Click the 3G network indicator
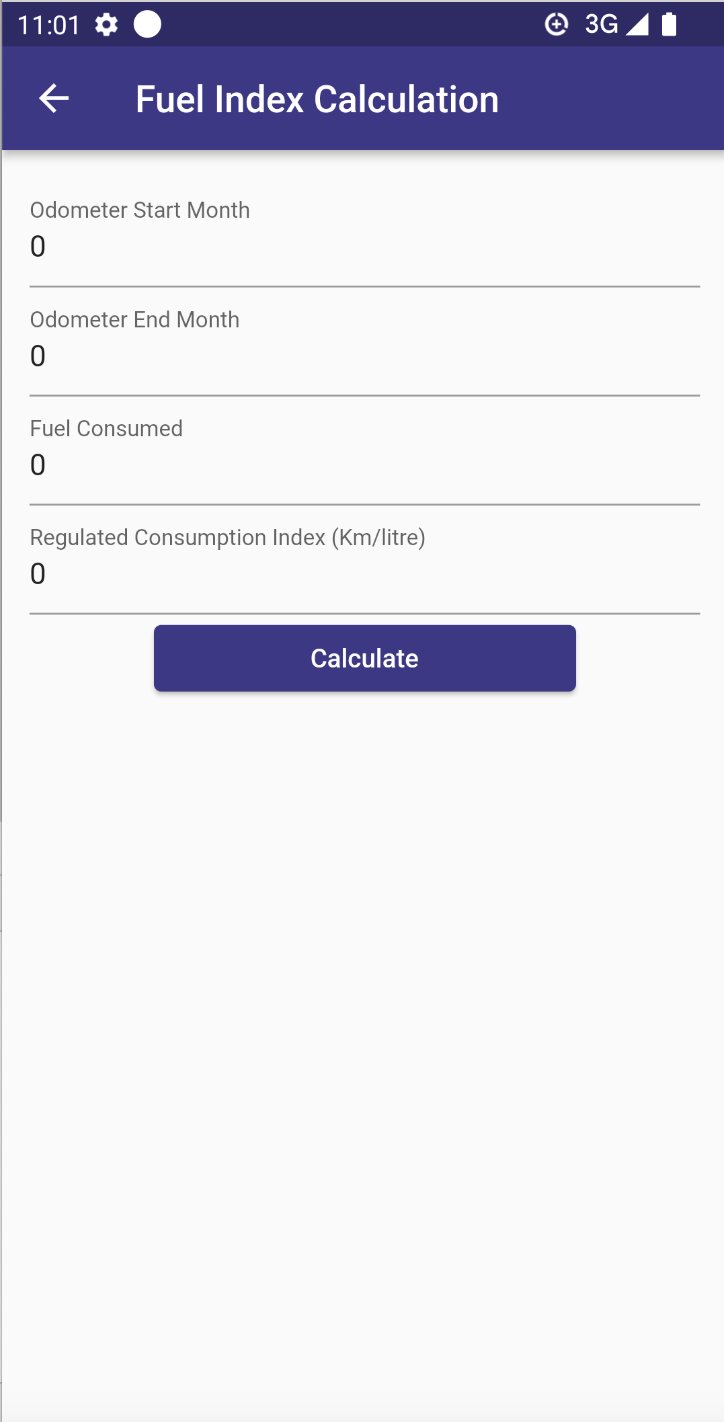Image resolution: width=724 pixels, height=1422 pixels. click(x=601, y=25)
